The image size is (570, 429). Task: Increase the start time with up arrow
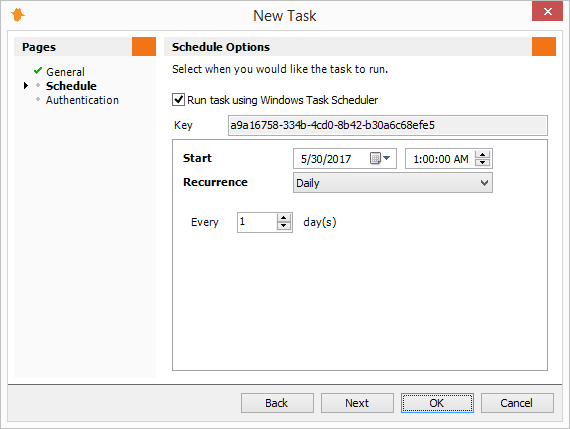[x=482, y=155]
